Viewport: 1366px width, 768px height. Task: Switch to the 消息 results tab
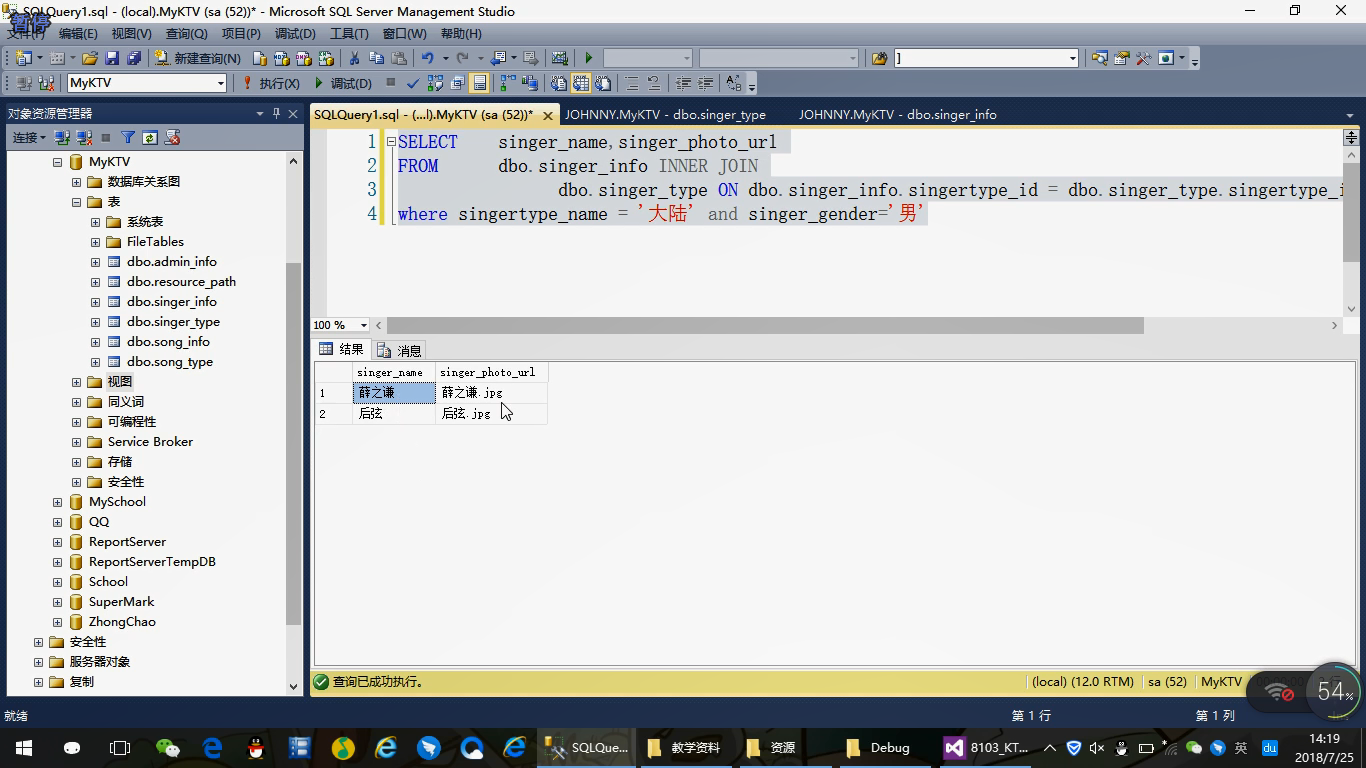pyautogui.click(x=399, y=350)
